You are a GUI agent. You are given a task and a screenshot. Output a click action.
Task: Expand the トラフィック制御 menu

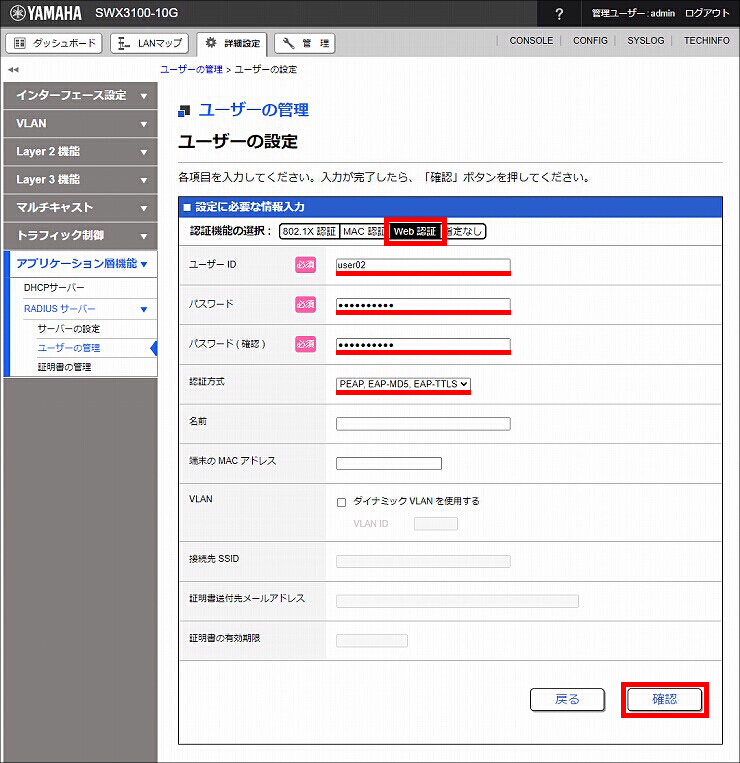pos(80,236)
